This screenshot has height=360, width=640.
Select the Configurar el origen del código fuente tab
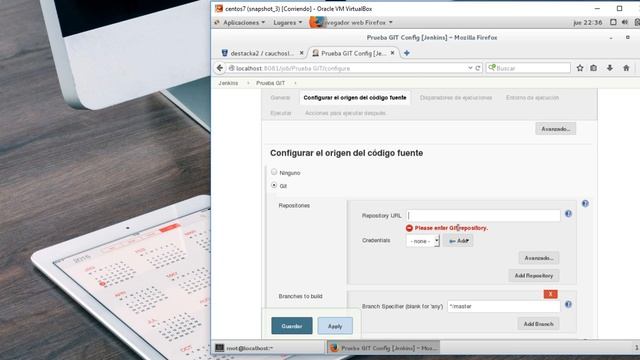click(355, 98)
